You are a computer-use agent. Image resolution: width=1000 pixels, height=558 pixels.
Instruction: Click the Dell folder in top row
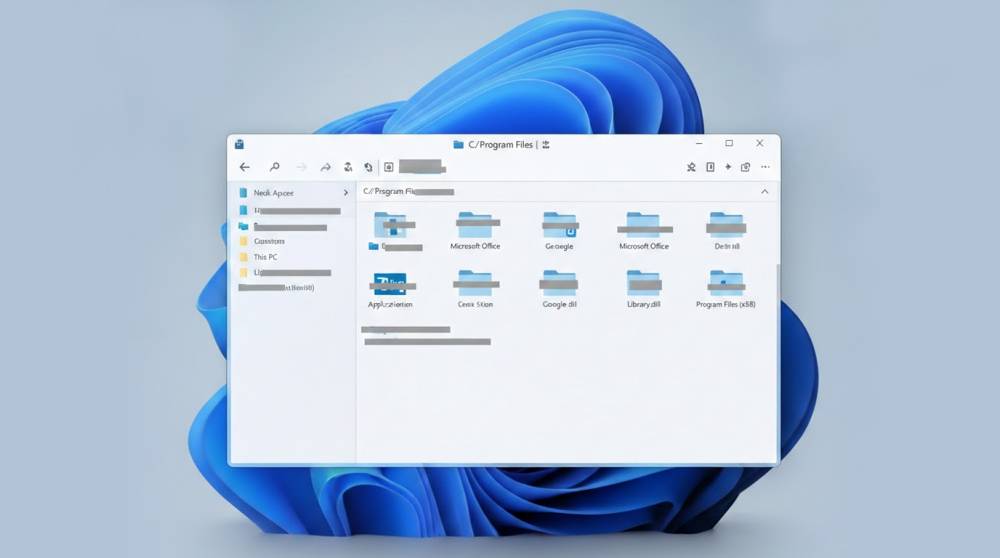pyautogui.click(x=725, y=226)
